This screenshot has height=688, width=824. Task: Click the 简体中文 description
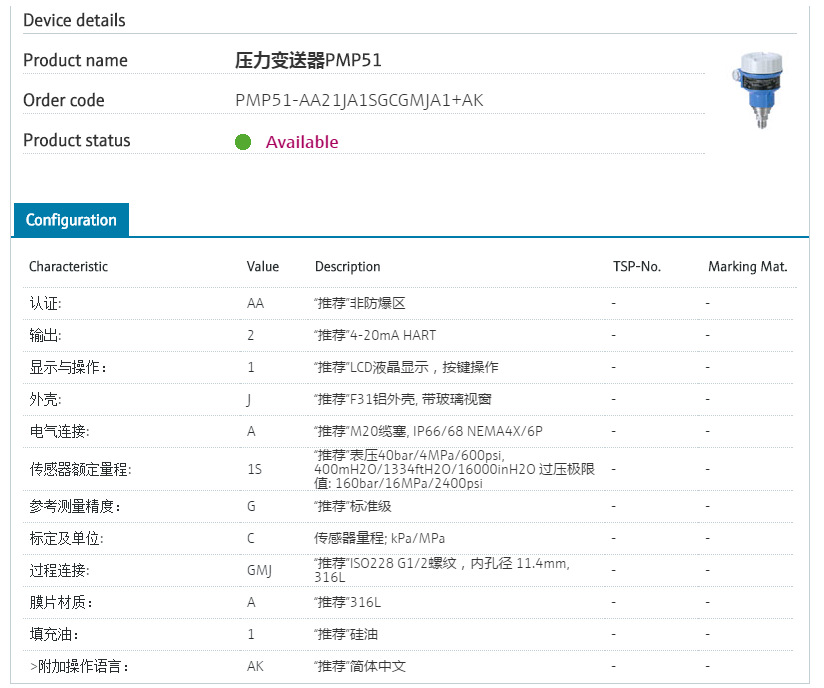pyautogui.click(x=360, y=666)
